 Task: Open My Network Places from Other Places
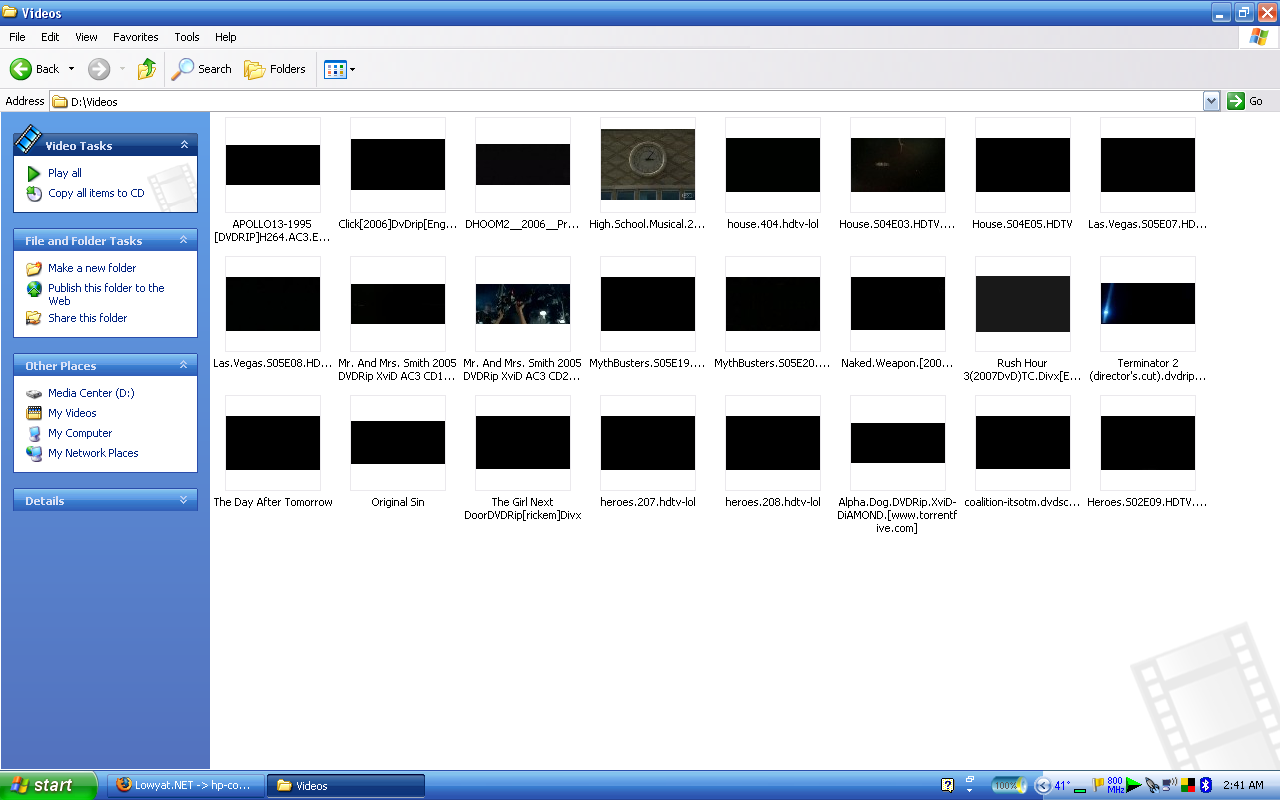point(93,453)
